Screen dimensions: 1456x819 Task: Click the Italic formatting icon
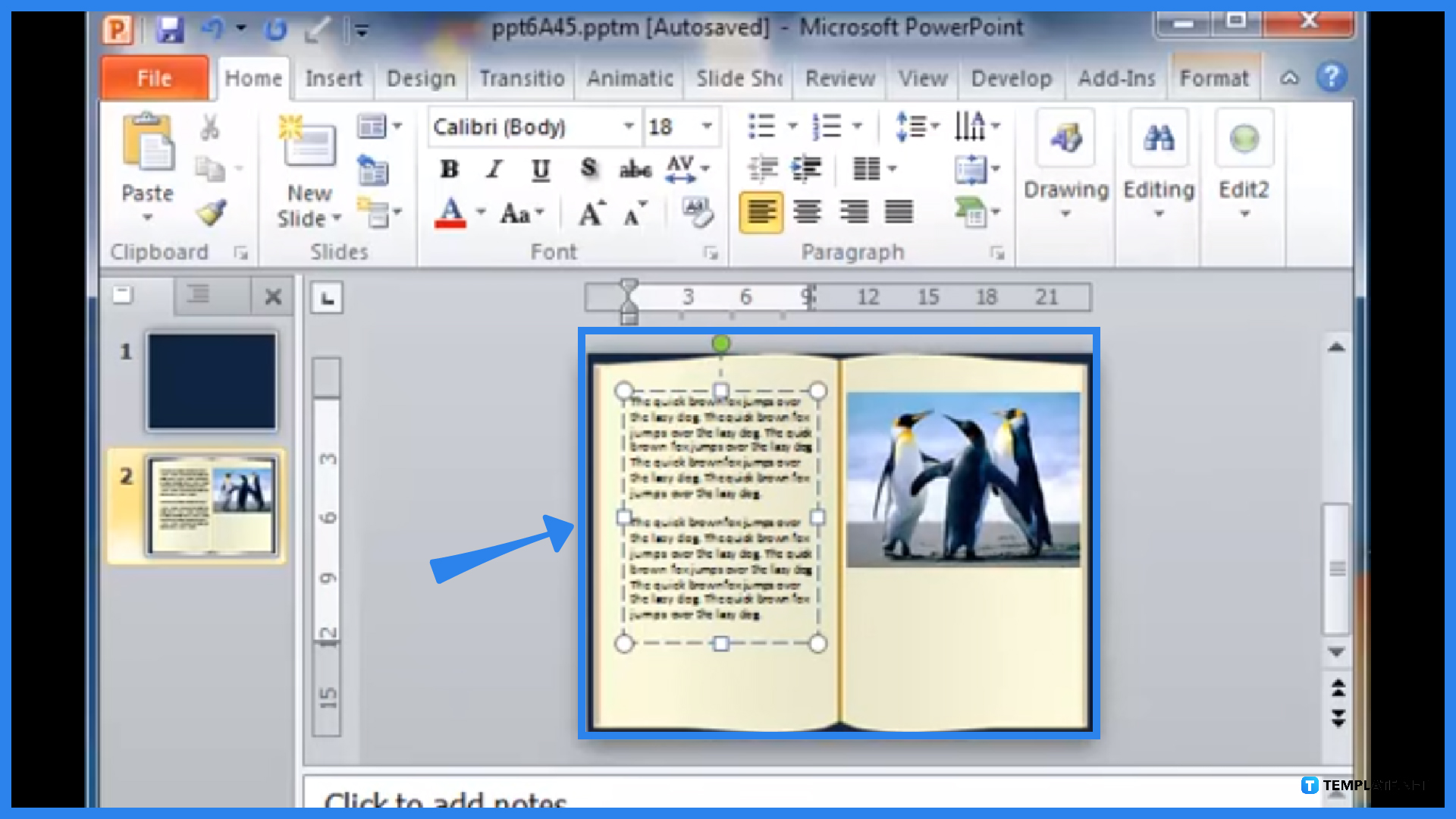[x=493, y=169]
